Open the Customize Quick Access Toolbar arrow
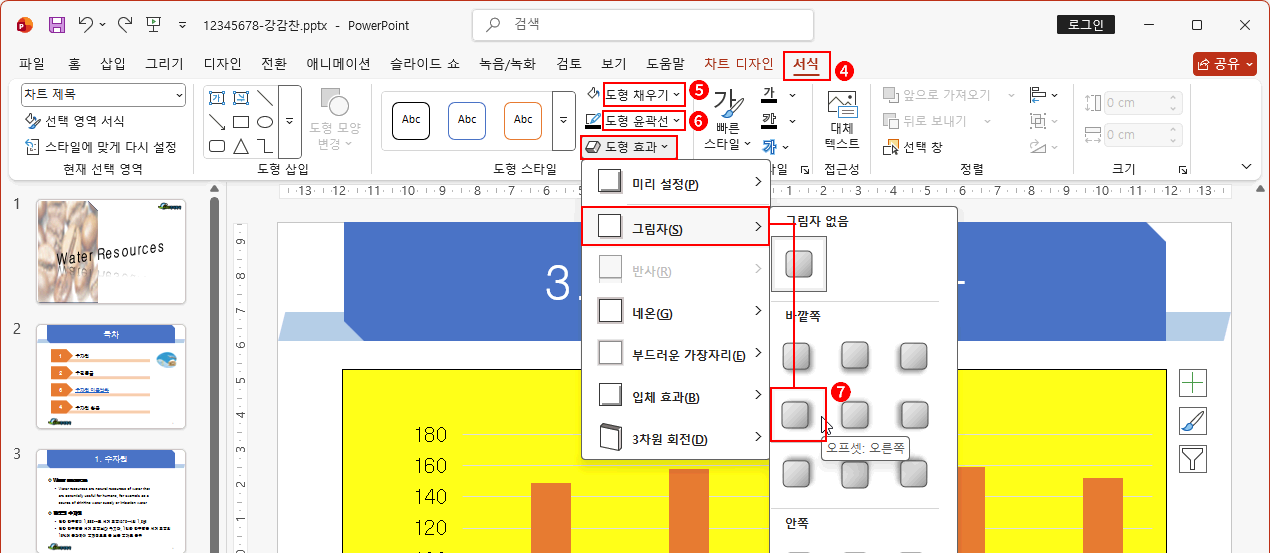1270x553 pixels. 182,25
